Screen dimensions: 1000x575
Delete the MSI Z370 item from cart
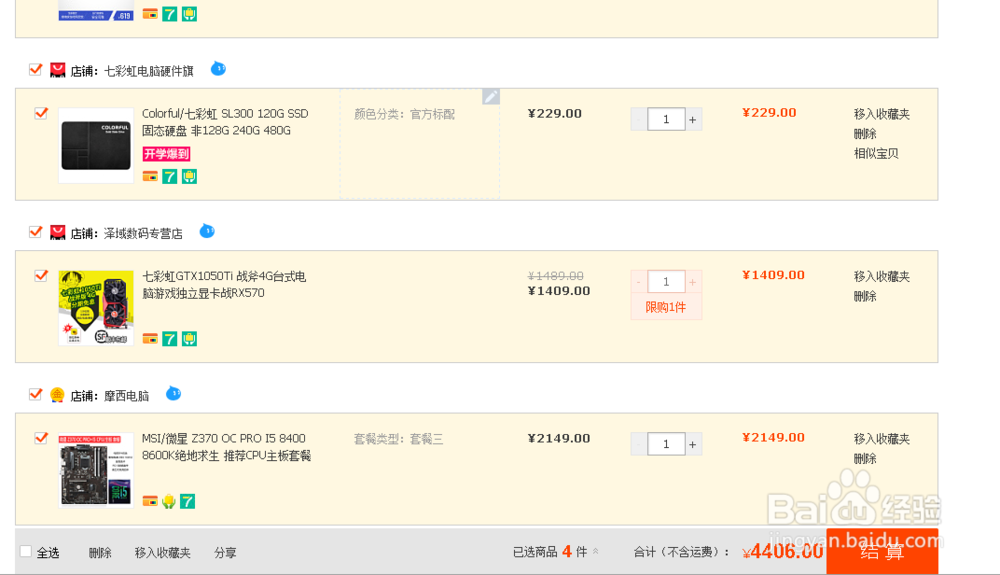coord(865,459)
